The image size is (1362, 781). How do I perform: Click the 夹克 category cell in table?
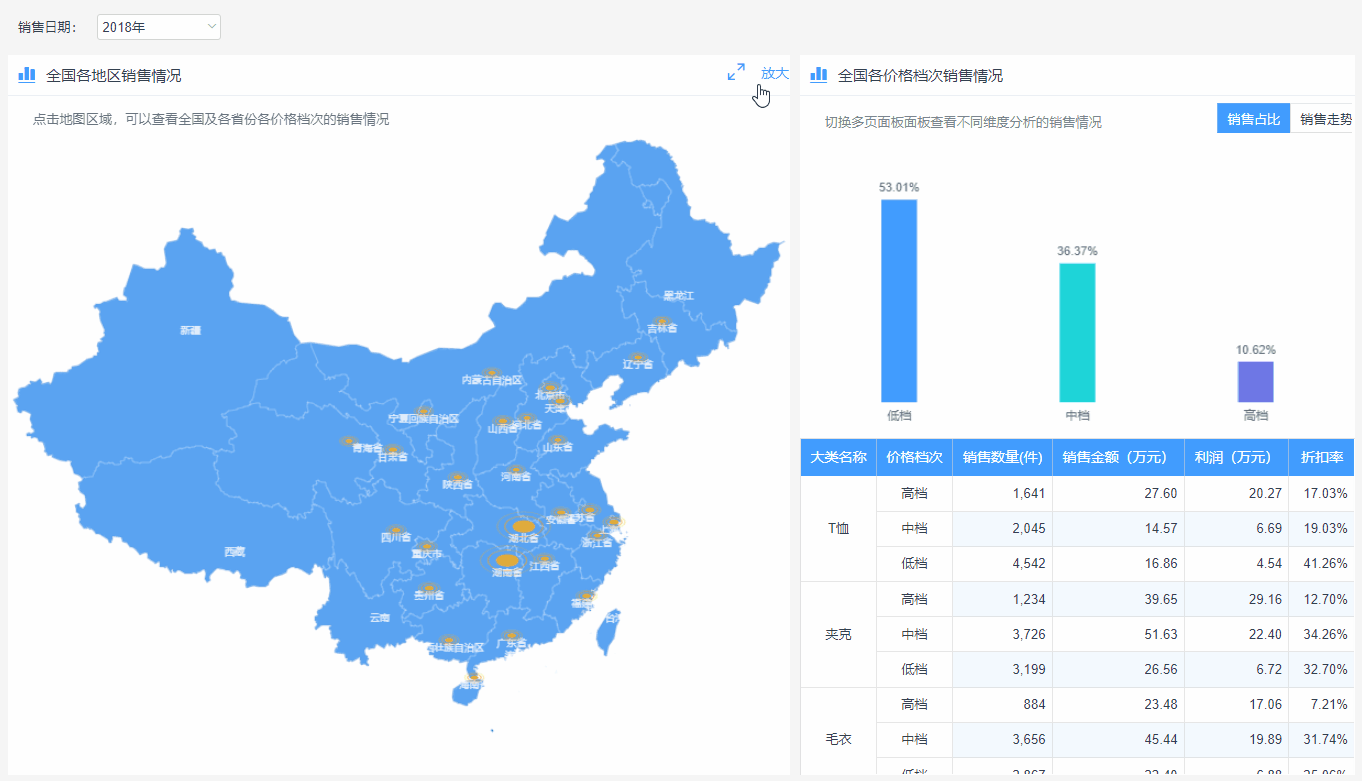838,634
